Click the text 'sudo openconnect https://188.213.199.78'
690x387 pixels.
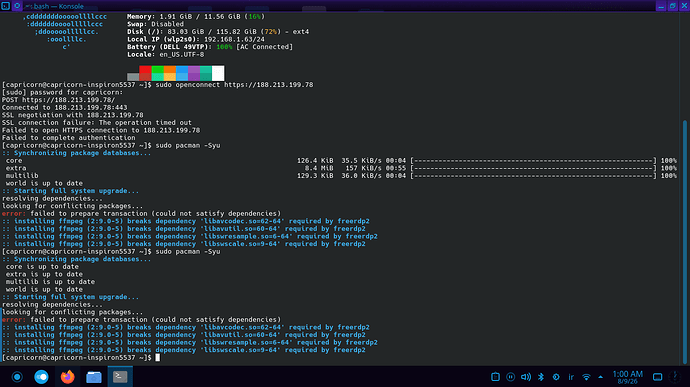point(234,85)
